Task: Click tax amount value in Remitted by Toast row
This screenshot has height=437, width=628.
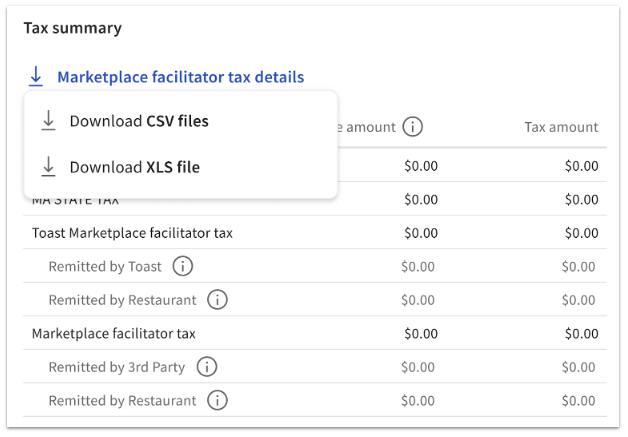Action: pos(578,267)
